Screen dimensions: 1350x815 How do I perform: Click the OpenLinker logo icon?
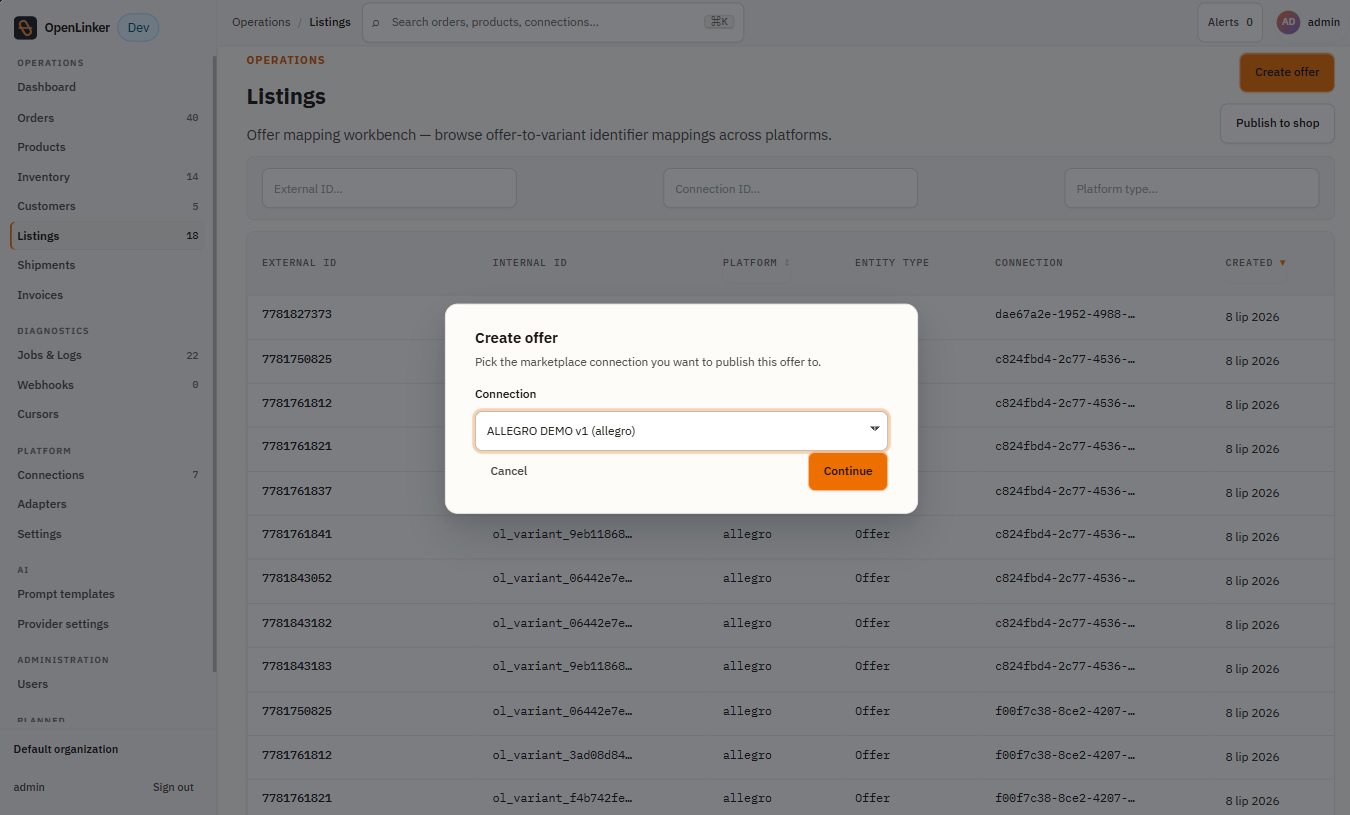[25, 28]
